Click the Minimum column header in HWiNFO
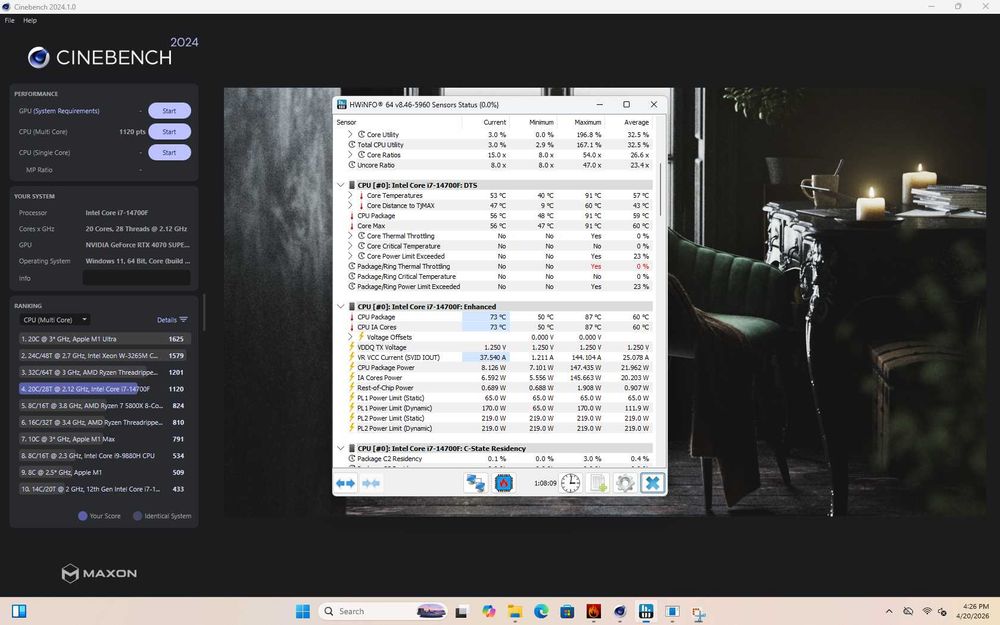 coord(541,122)
